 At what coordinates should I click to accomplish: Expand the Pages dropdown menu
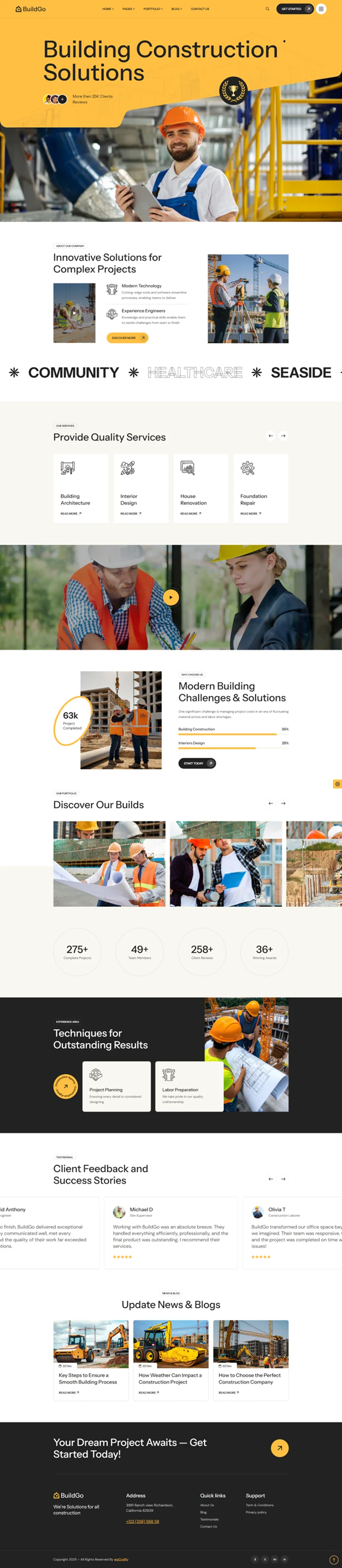129,9
